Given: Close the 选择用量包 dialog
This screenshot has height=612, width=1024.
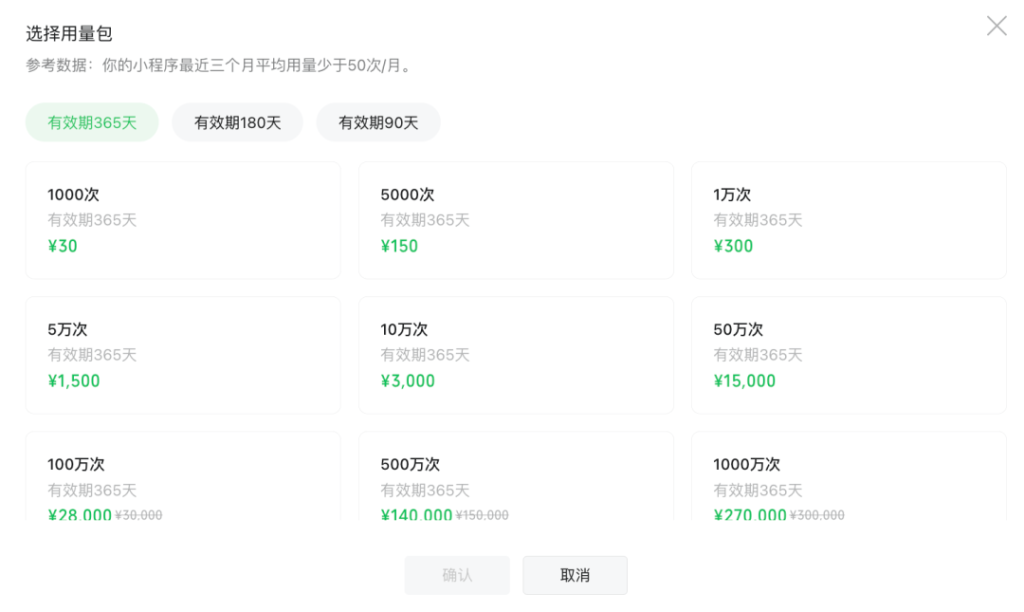Looking at the screenshot, I should tap(996, 26).
